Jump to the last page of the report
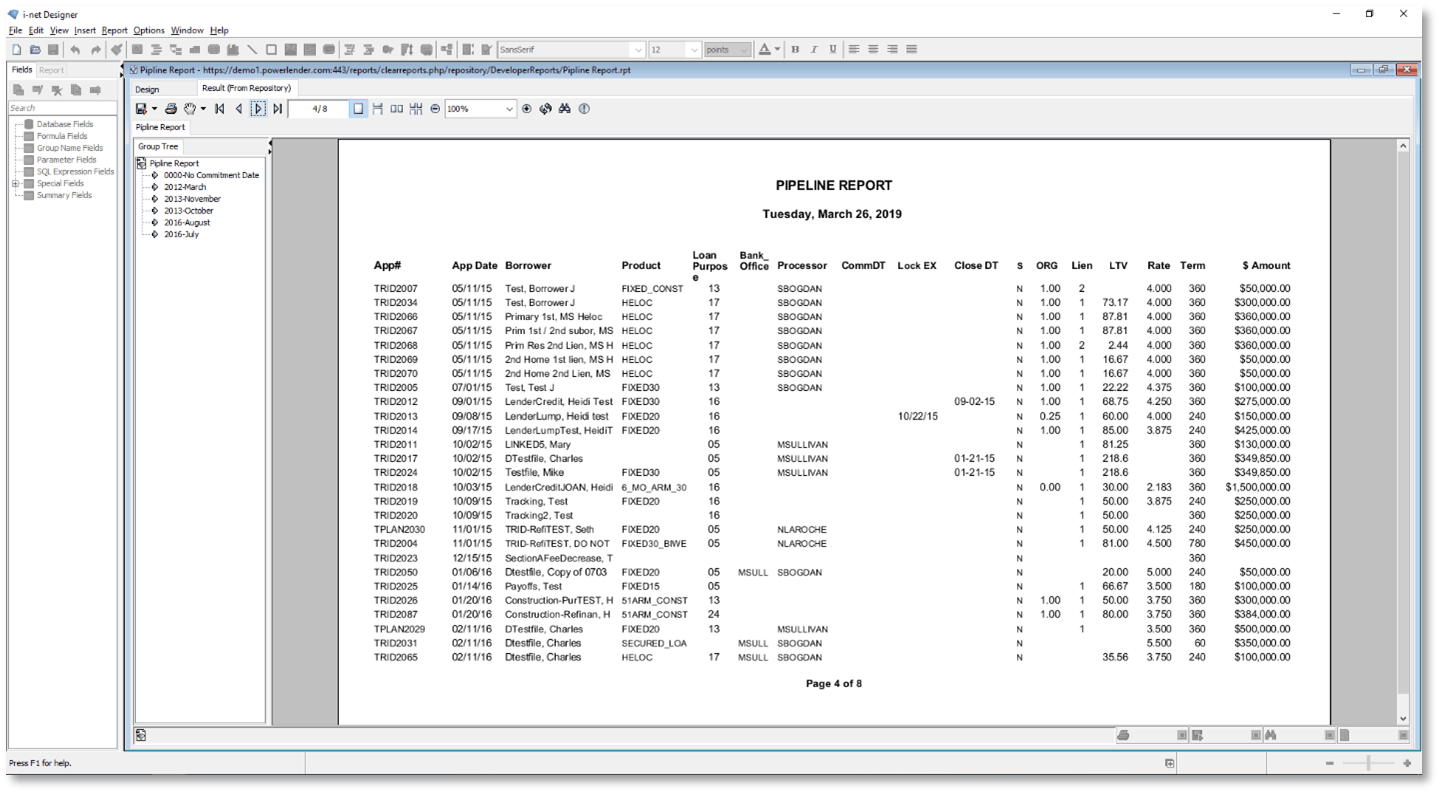 click(x=278, y=109)
